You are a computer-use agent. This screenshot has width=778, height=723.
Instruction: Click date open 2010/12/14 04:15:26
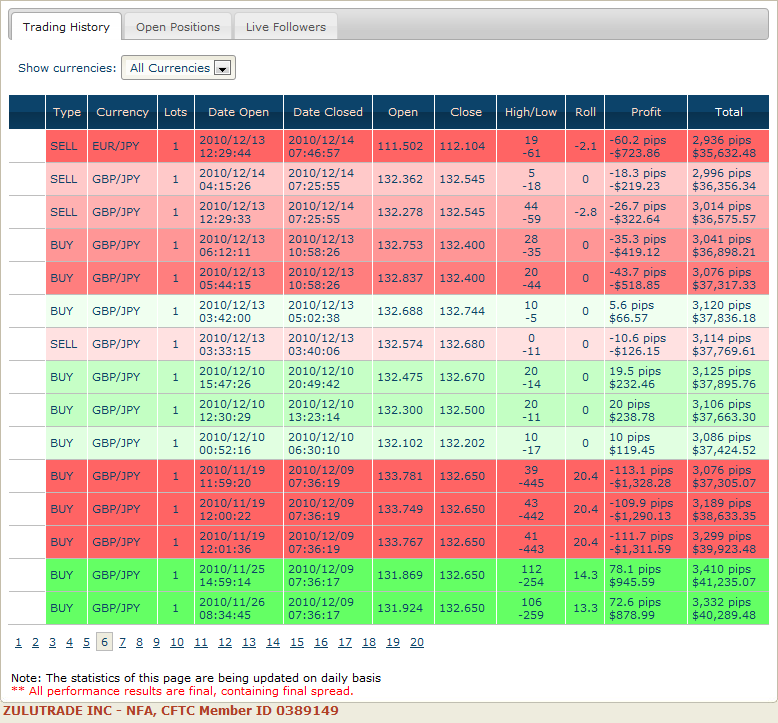pyautogui.click(x=239, y=180)
